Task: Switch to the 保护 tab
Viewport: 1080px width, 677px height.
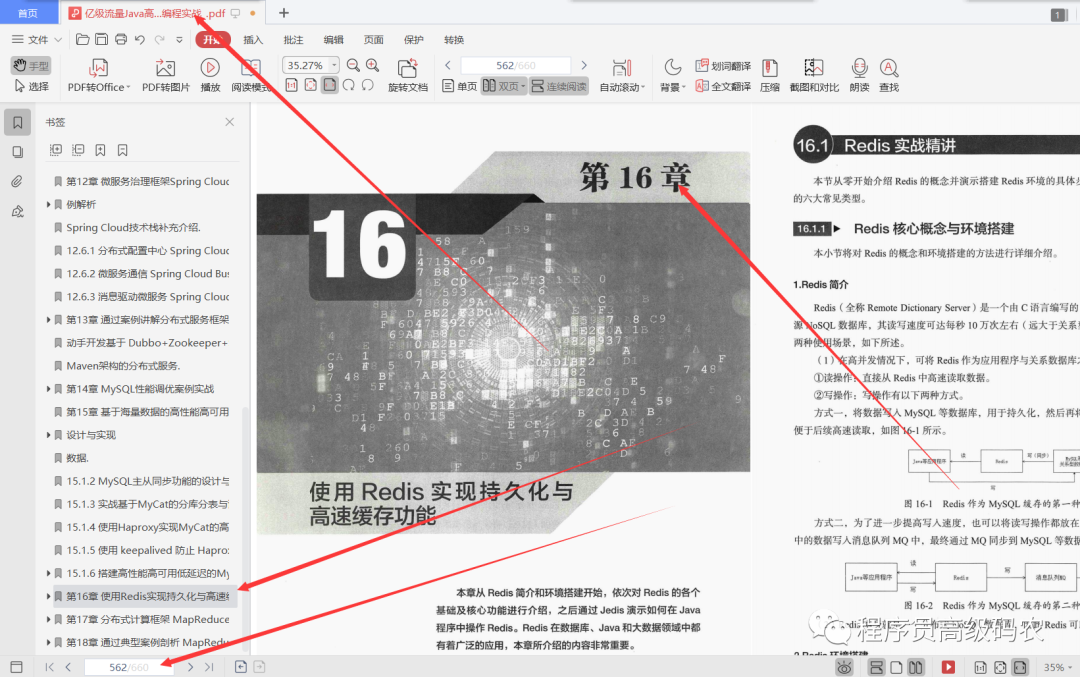Action: (x=413, y=40)
